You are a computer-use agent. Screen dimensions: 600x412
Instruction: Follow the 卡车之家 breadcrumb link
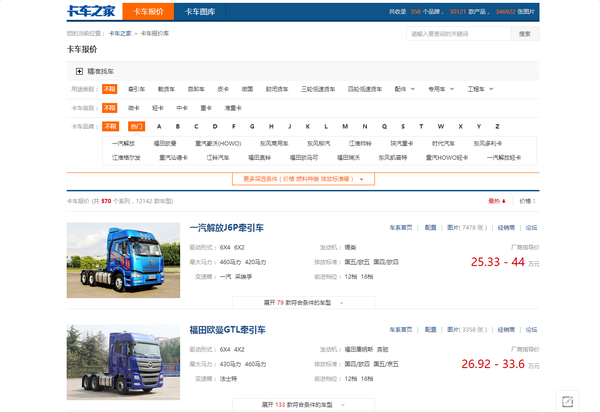[x=120, y=33]
